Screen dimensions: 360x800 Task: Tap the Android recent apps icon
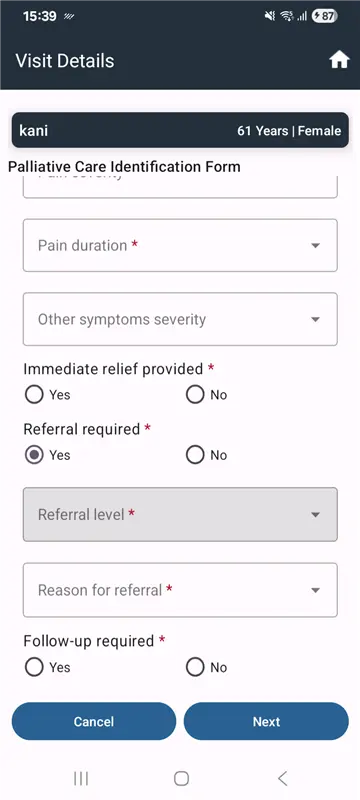[81, 778]
